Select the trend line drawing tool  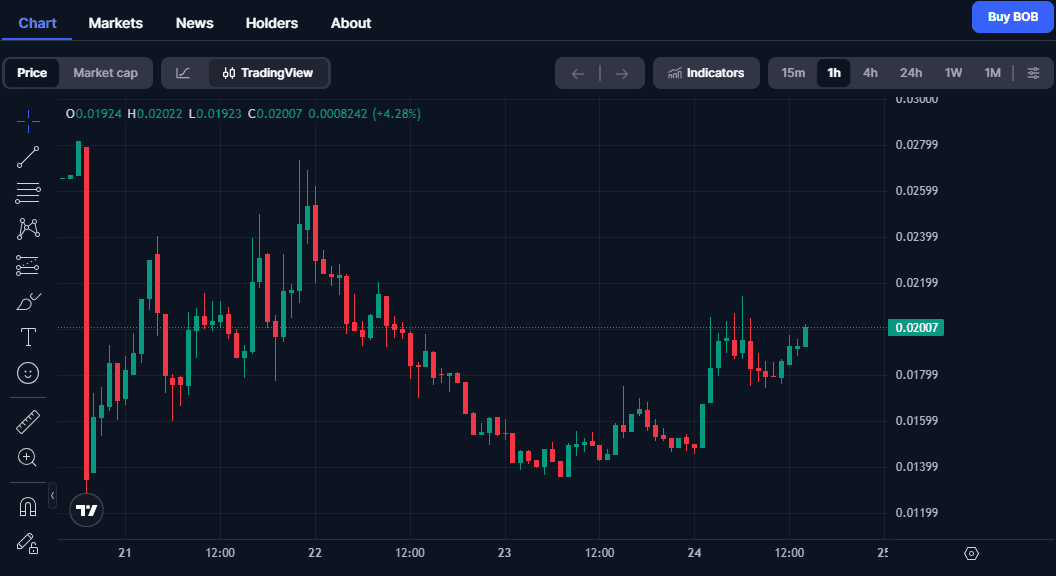[27, 157]
